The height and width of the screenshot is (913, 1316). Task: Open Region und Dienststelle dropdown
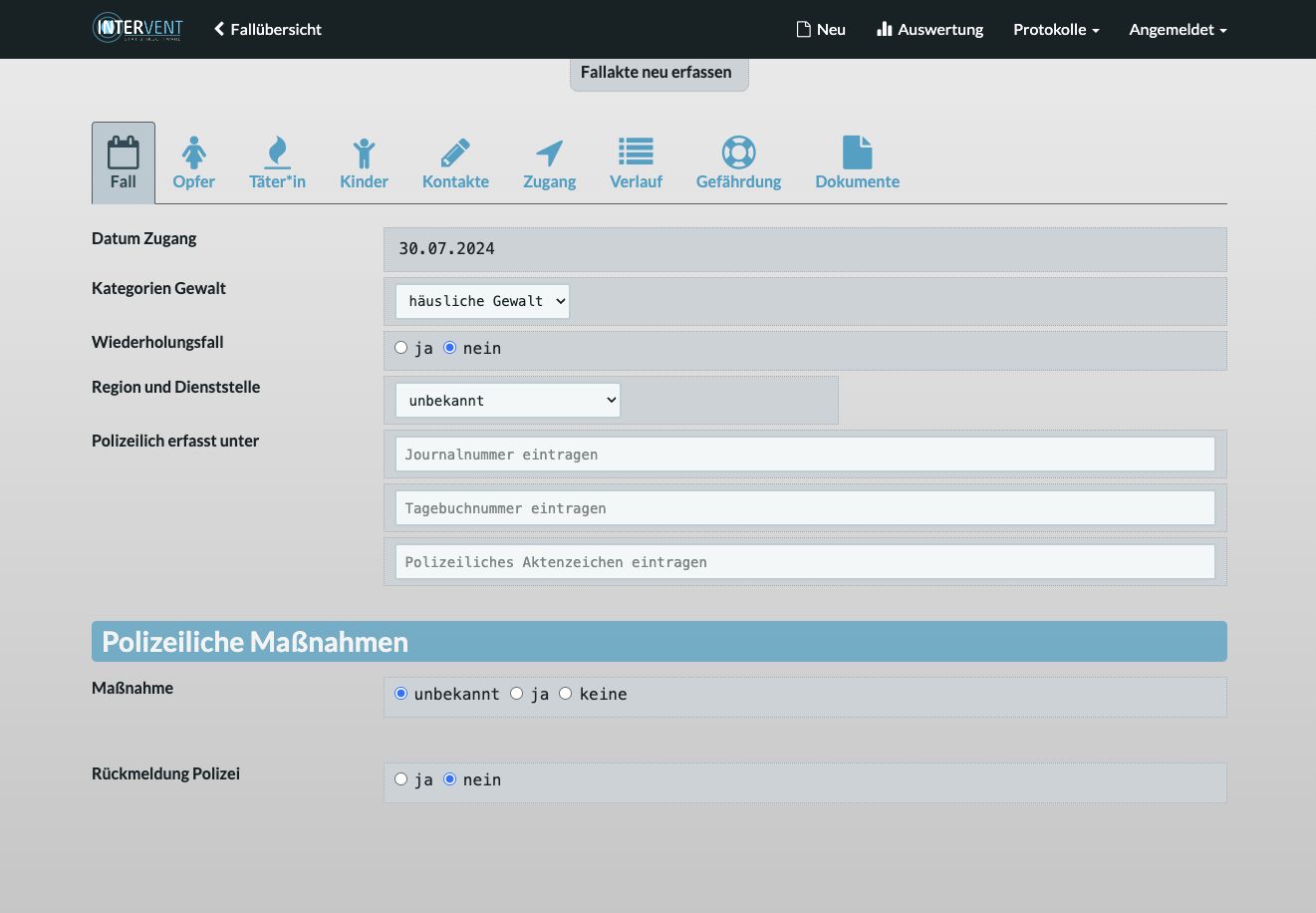coord(508,401)
